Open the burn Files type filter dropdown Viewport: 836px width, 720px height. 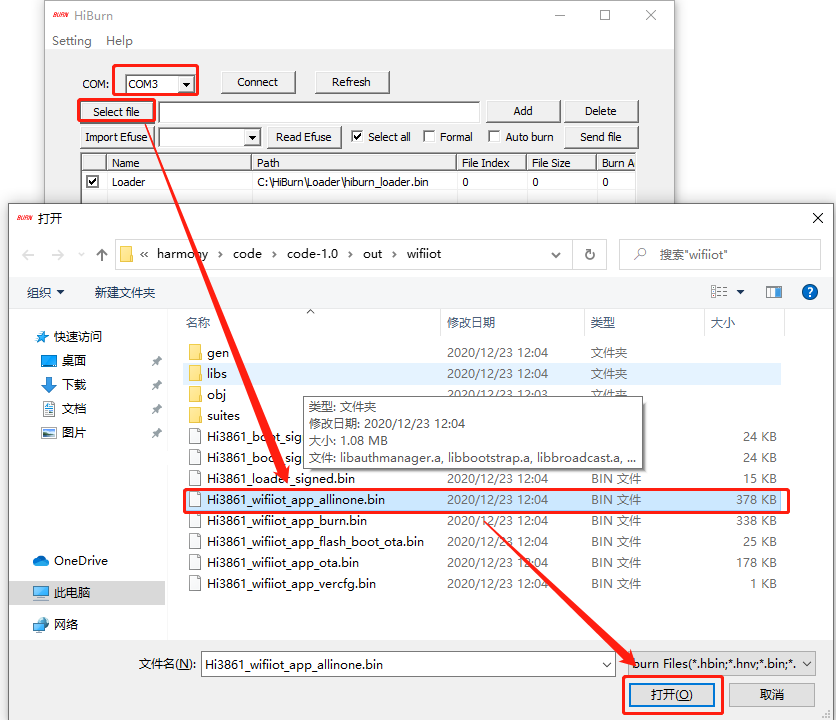pos(722,664)
